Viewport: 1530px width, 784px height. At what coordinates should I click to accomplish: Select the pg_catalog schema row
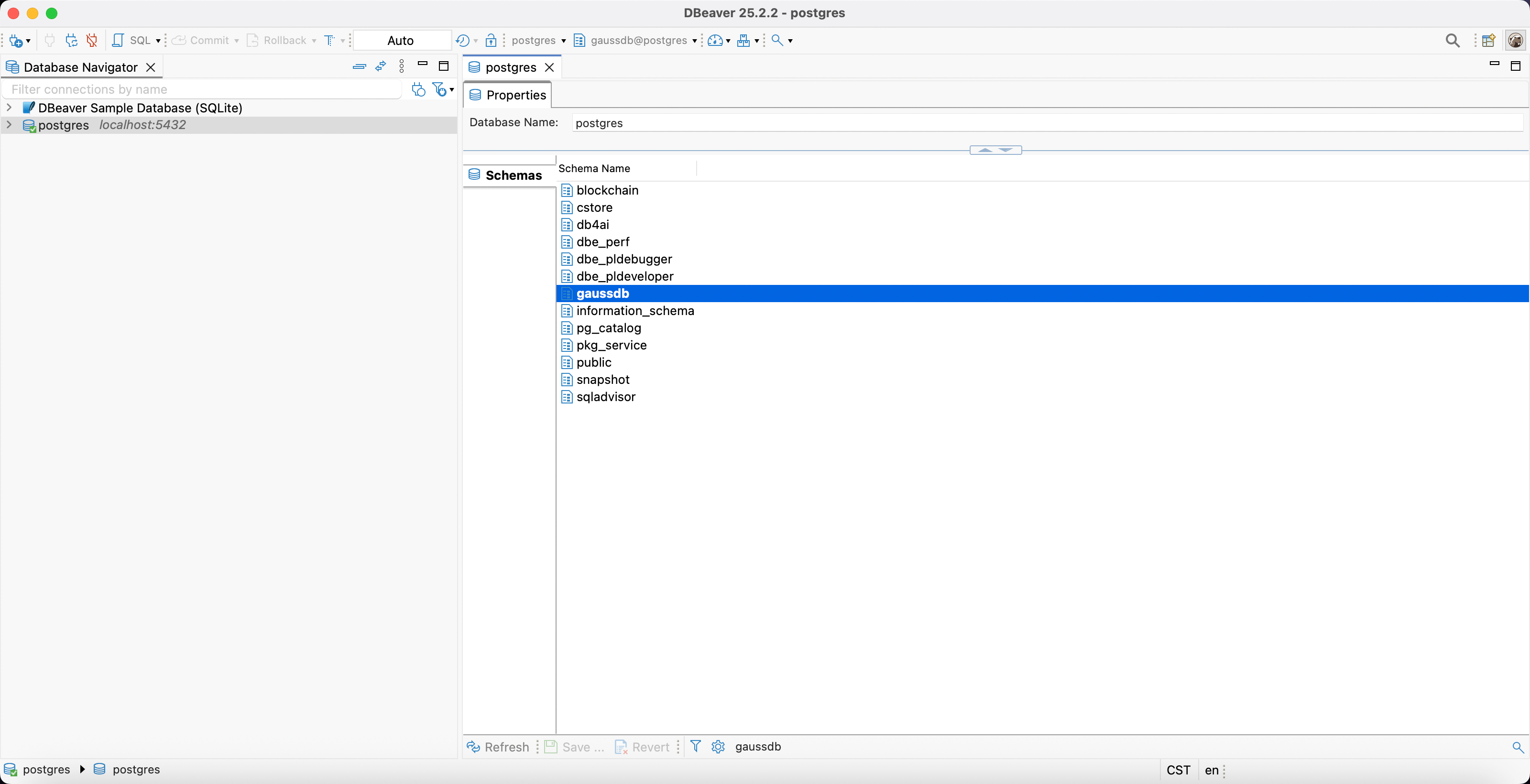tap(608, 328)
